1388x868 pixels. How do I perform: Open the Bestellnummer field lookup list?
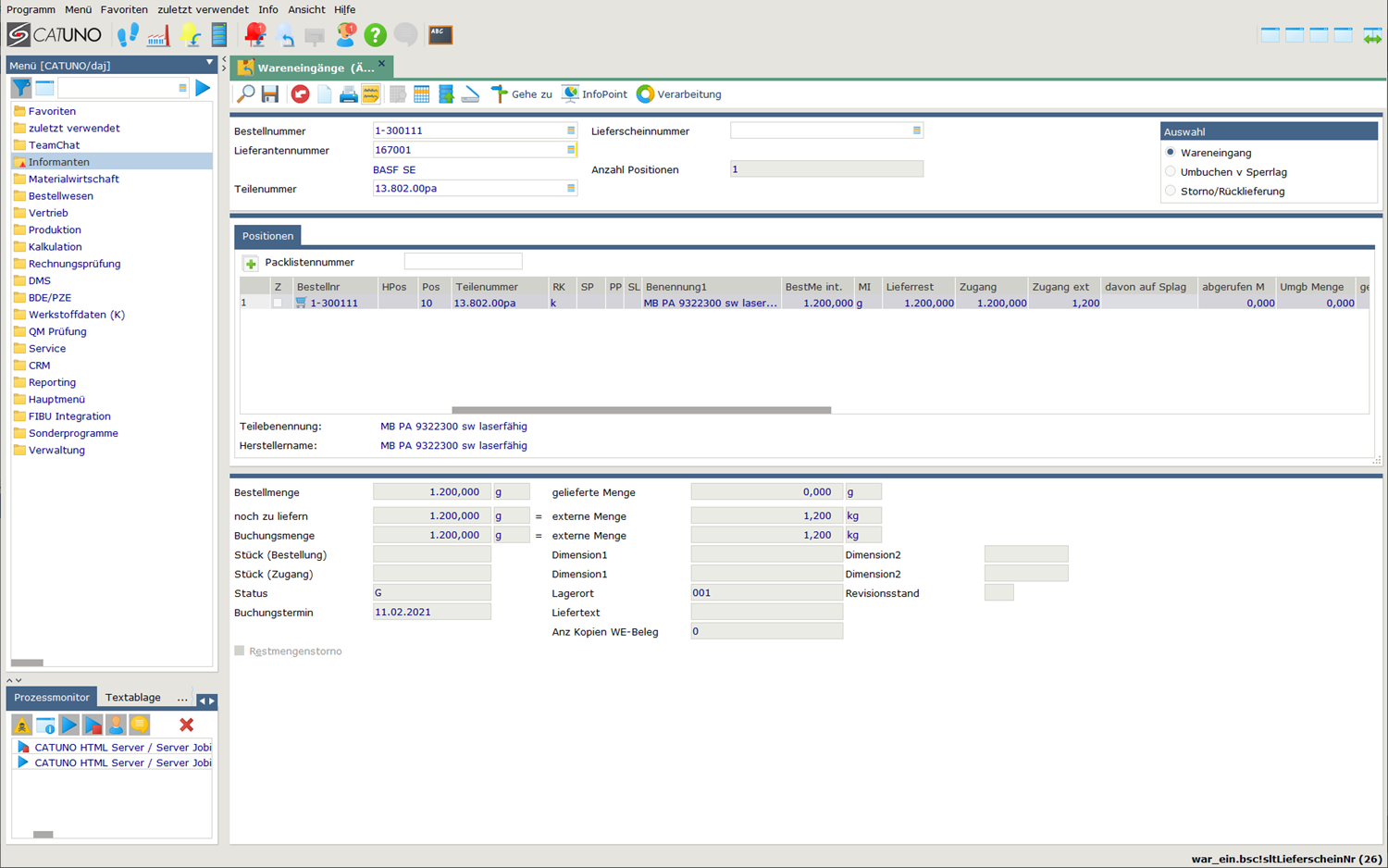click(x=571, y=130)
